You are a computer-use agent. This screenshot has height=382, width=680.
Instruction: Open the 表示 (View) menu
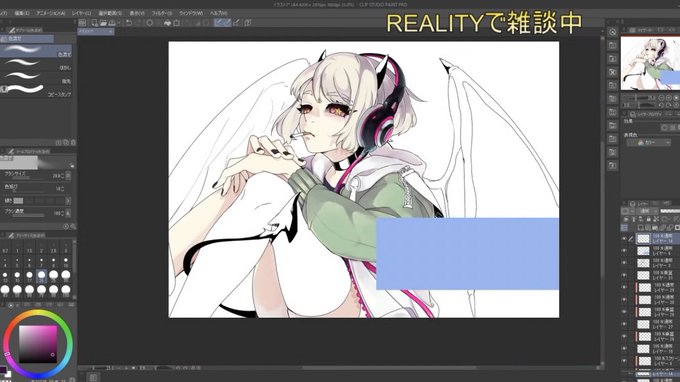(137, 13)
